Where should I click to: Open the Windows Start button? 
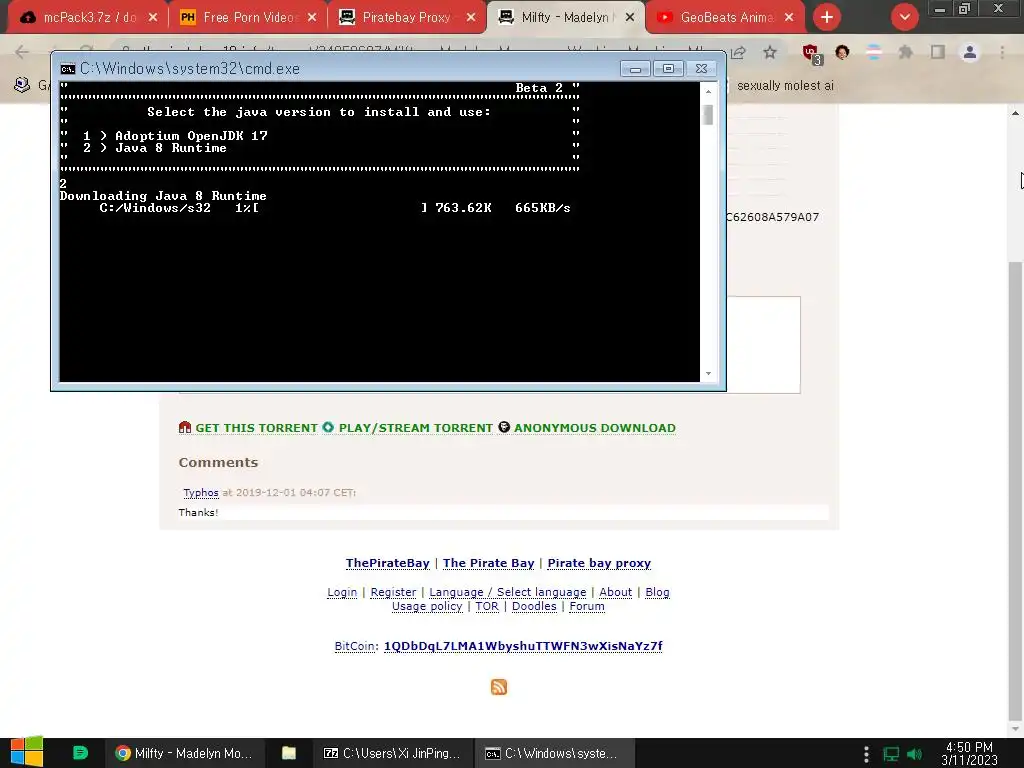point(26,752)
